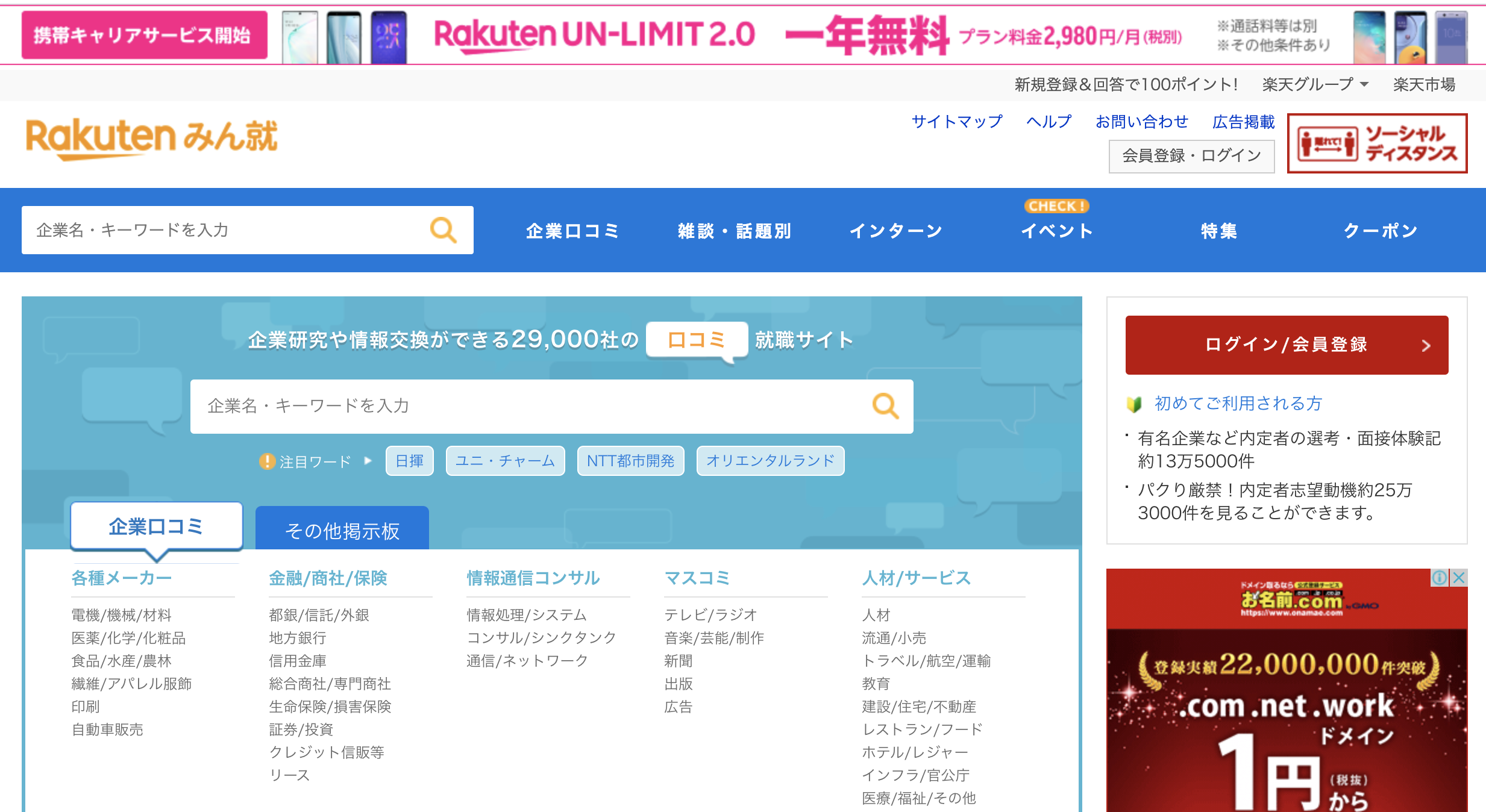Open the 情報通信コンサル category heading
Screen dimensions: 1486x812
click(533, 578)
